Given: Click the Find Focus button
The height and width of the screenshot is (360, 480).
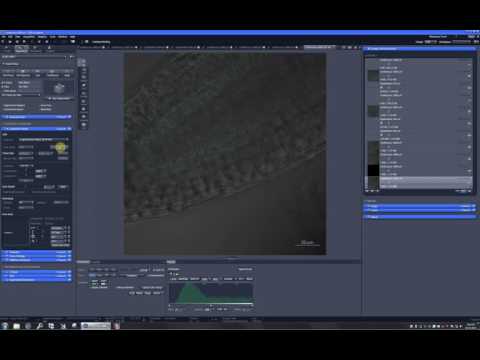Looking at the screenshot, I should [8, 74].
